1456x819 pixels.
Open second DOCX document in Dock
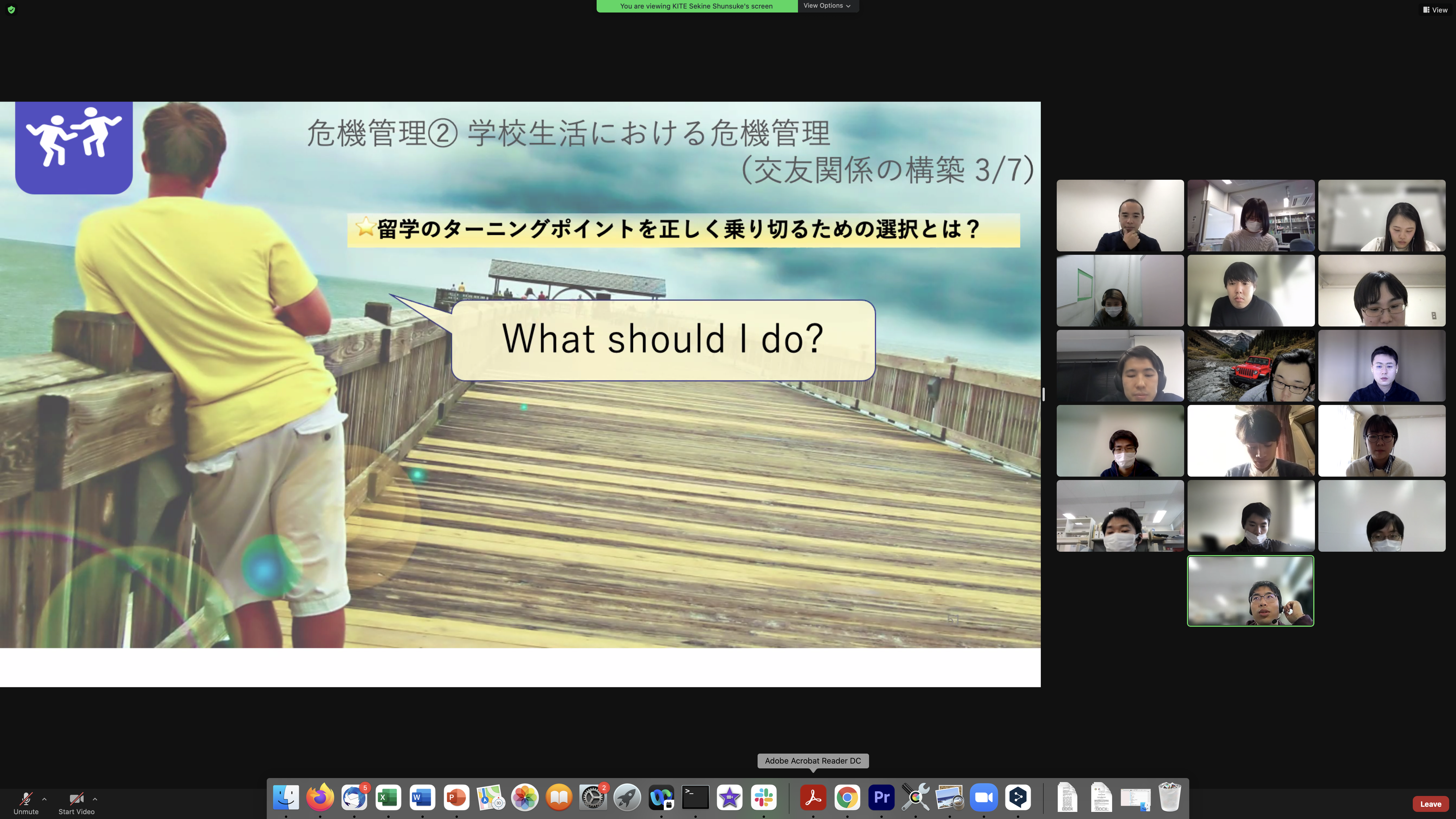pos(1101,797)
